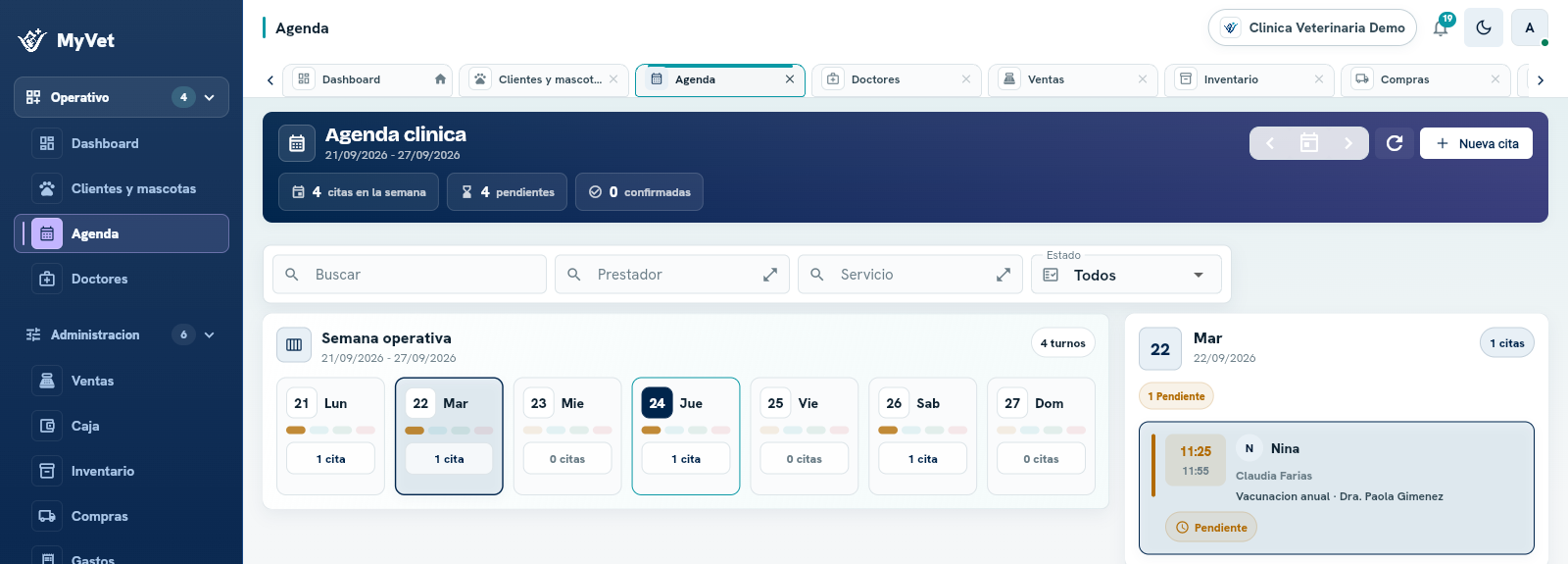Close the Compras tab
Viewport: 1568px width, 564px height.
pyautogui.click(x=1495, y=79)
